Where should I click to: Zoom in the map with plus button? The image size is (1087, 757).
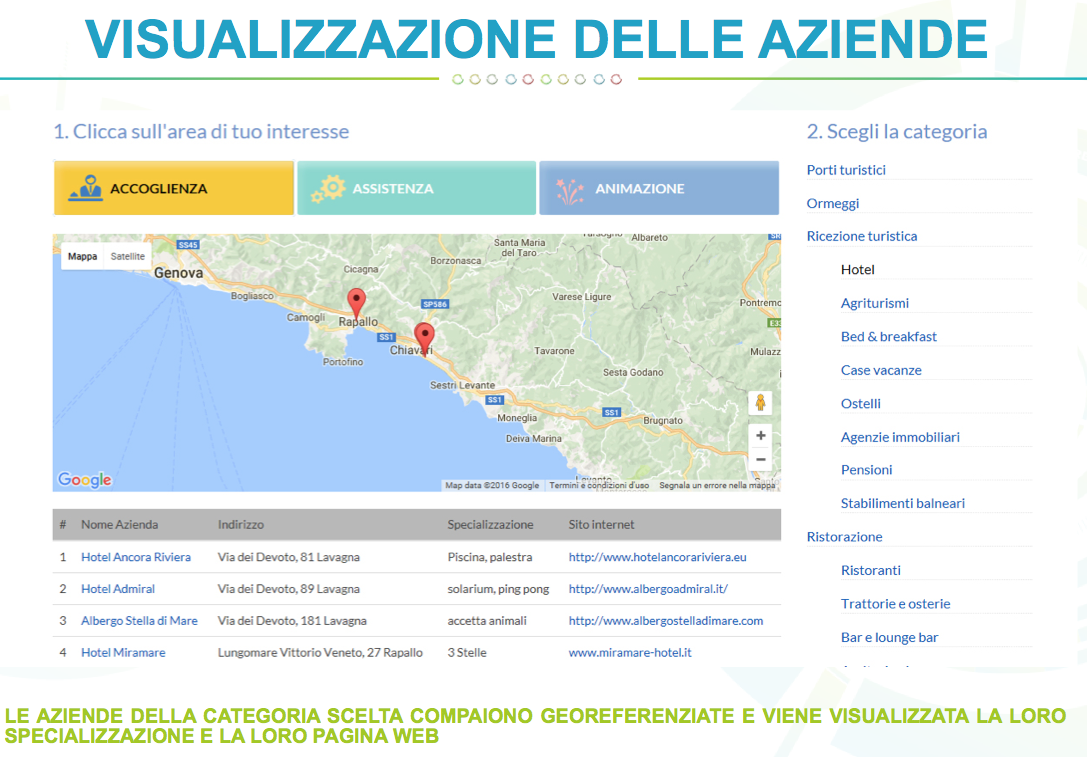(760, 435)
